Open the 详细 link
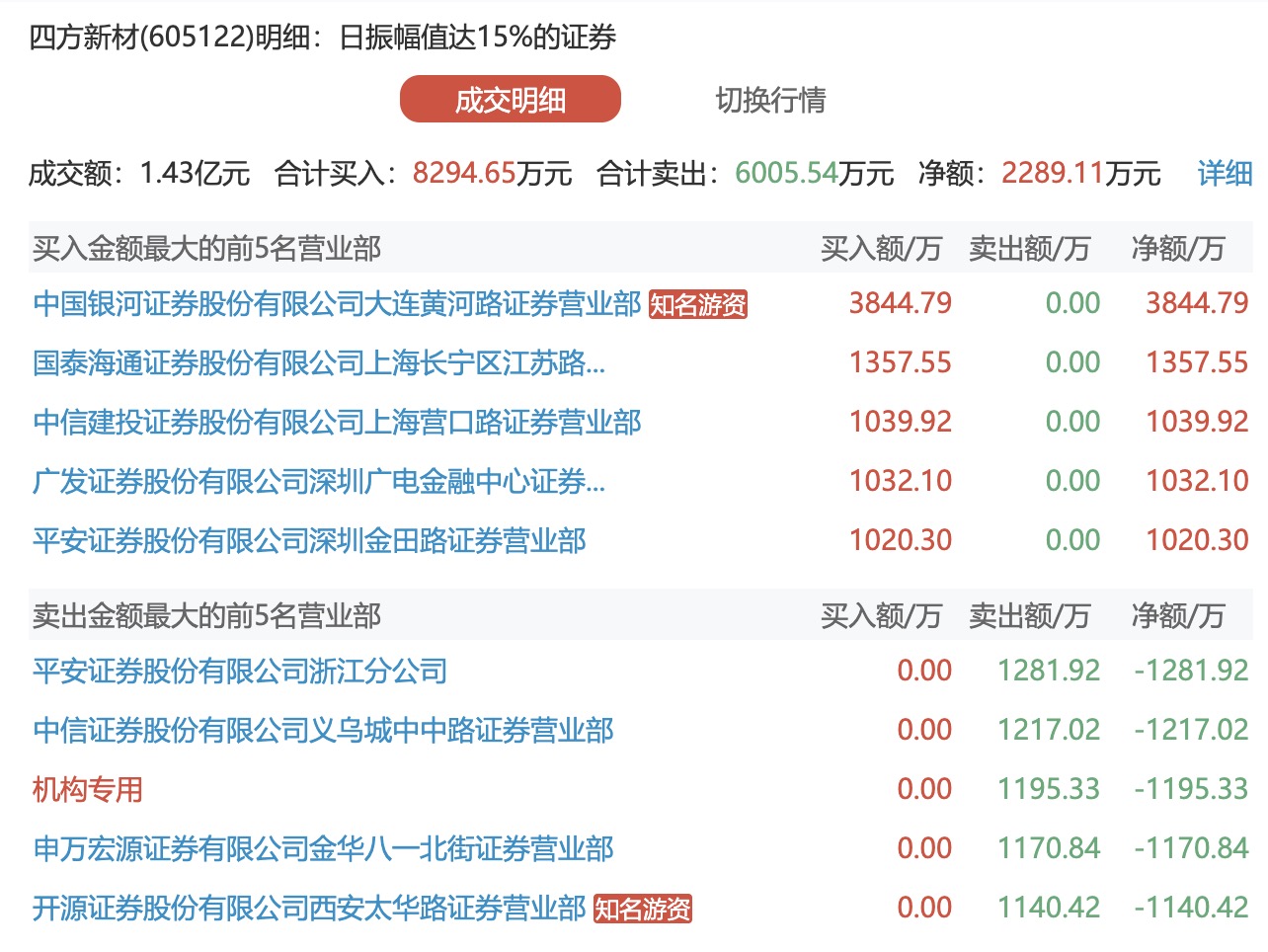This screenshot has width=1268, height=952. [1225, 174]
